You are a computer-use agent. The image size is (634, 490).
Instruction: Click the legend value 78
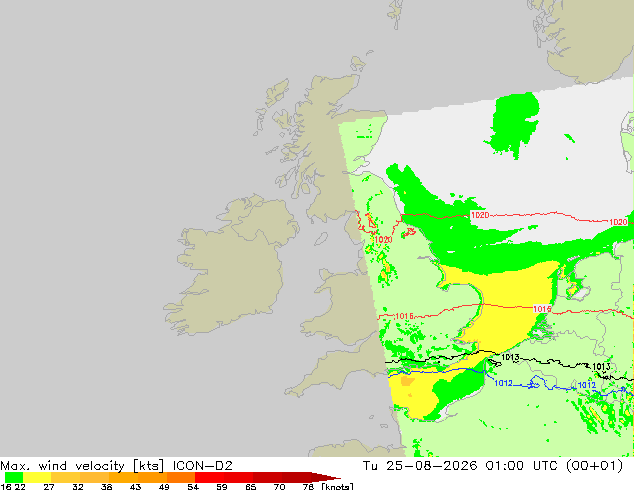click(x=308, y=487)
